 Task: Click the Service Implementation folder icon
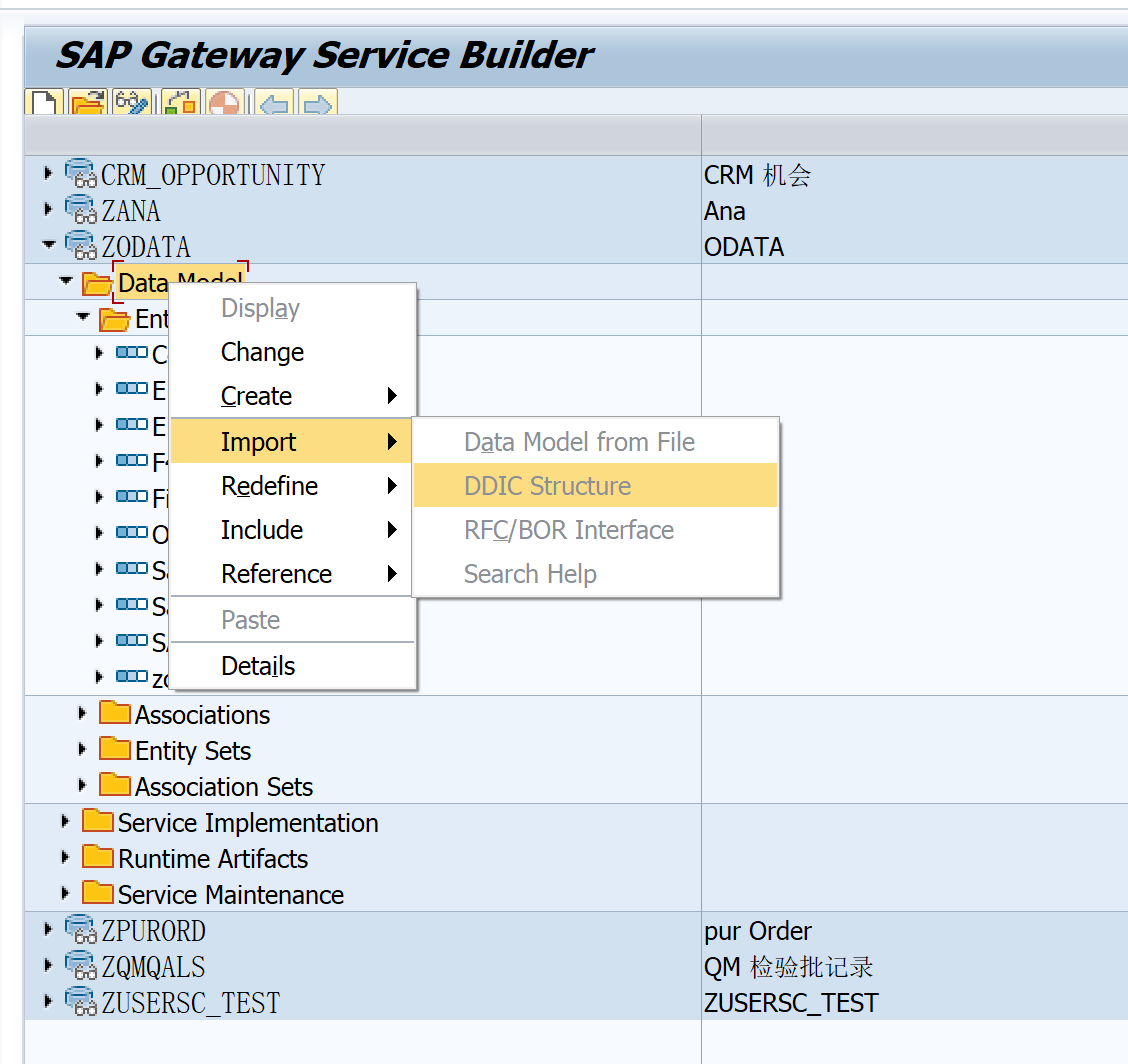point(98,821)
